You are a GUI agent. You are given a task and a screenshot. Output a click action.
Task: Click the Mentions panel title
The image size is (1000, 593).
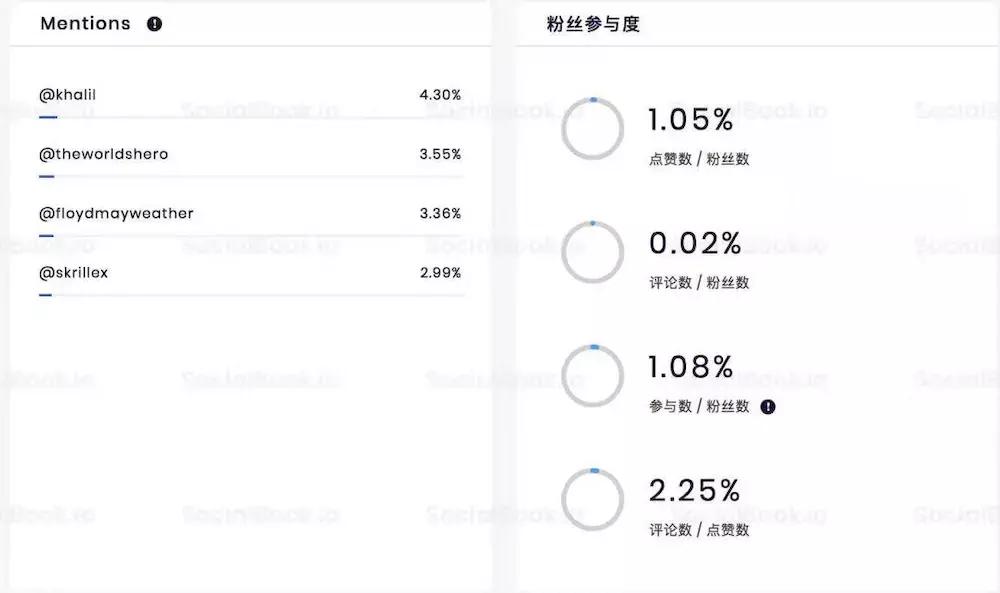[x=86, y=23]
